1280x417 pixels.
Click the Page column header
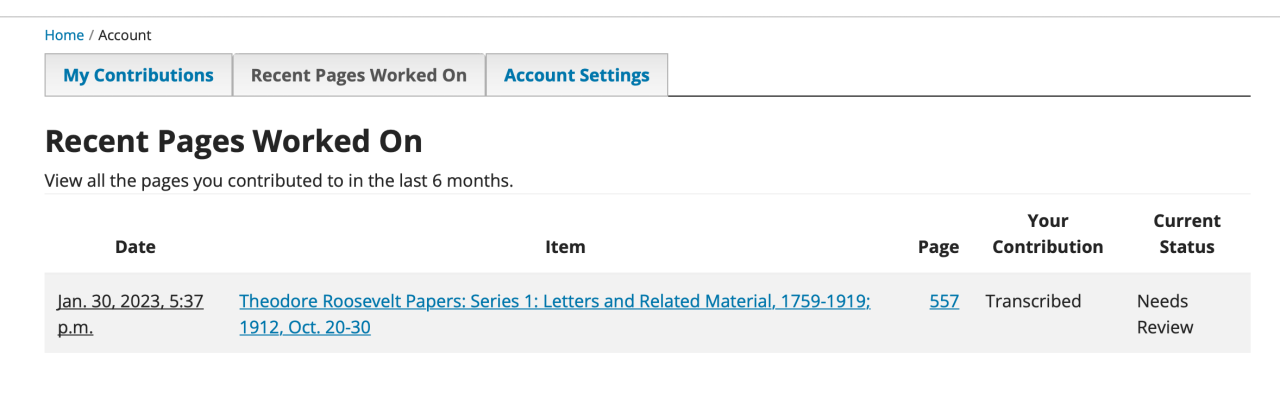(x=938, y=247)
